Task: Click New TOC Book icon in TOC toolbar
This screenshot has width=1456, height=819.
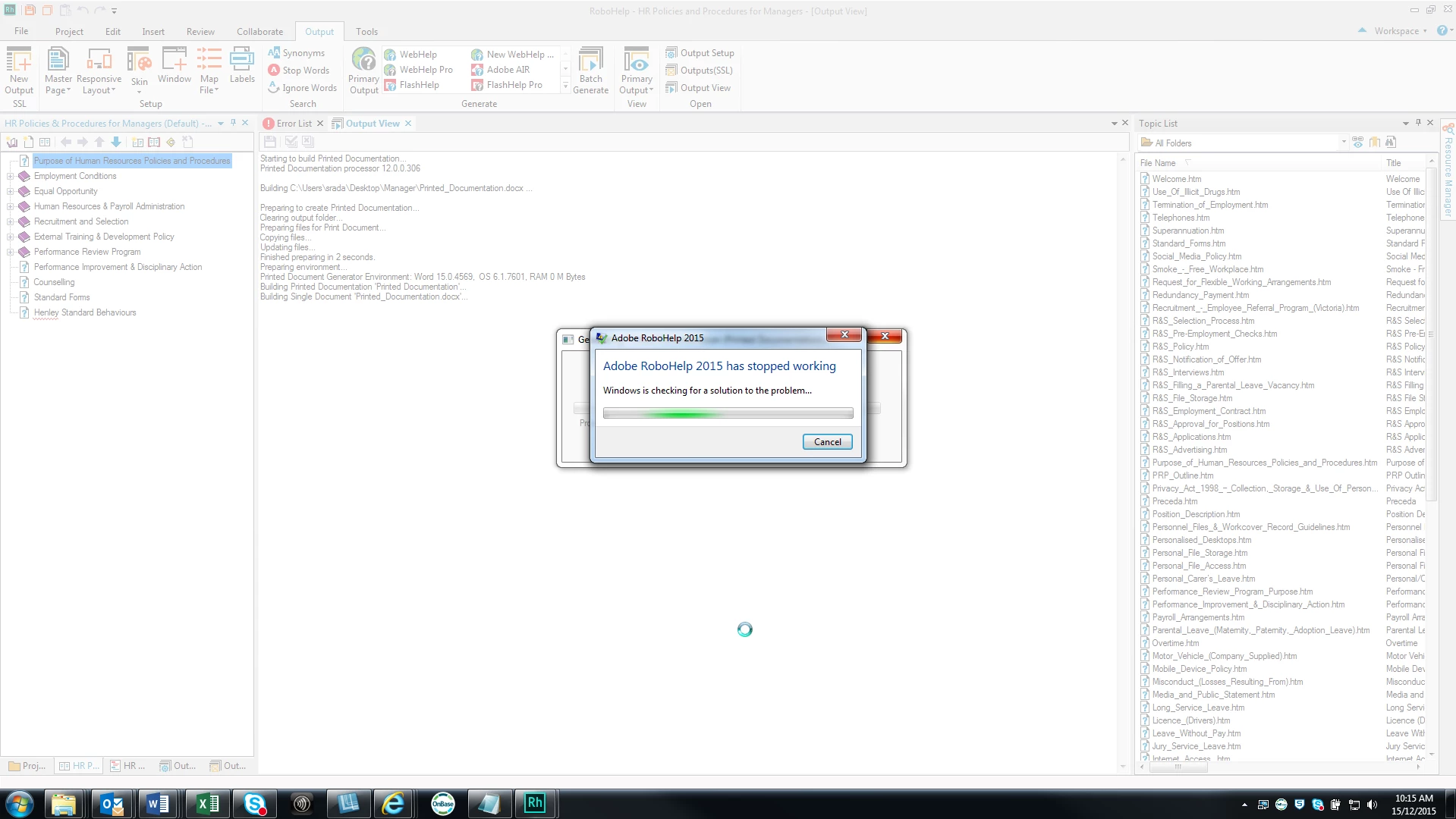Action: click(x=12, y=142)
